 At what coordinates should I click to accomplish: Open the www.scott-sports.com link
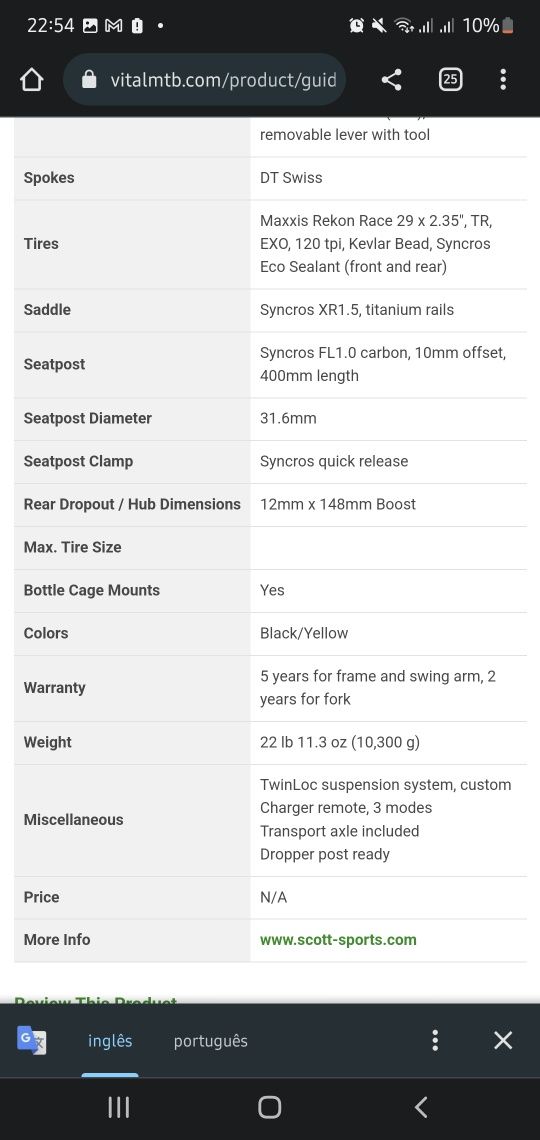click(338, 939)
